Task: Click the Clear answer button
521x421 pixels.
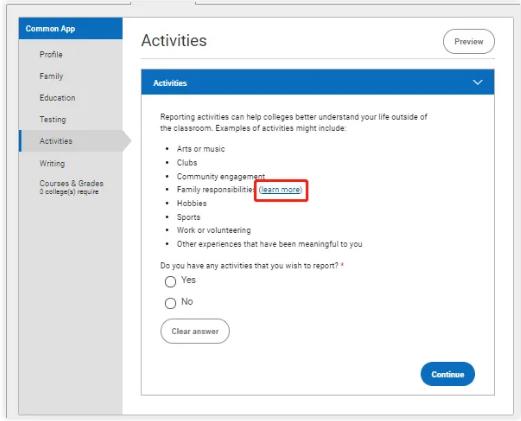Action: pyautogui.click(x=195, y=331)
